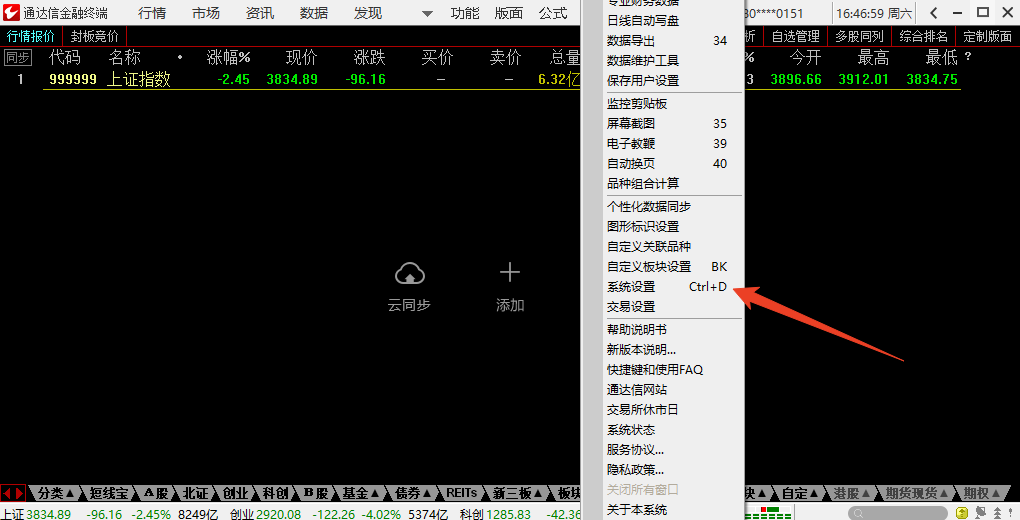Expand the 自定 bottom tab
1020x520 pixels.
[799, 493]
